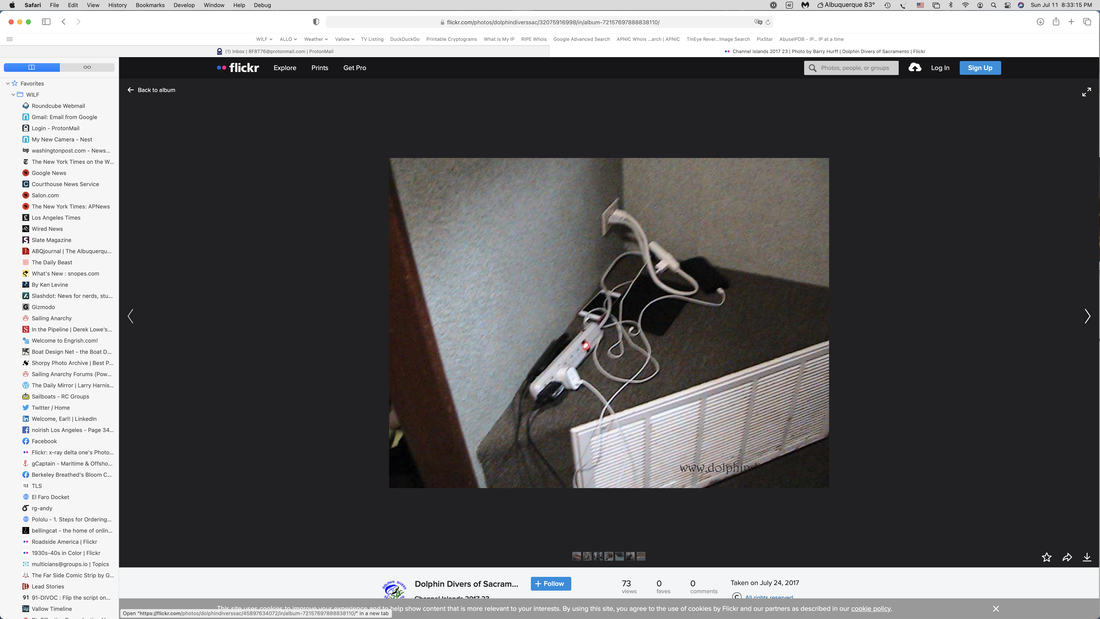Toggle the Safari sidebar button
The height and width of the screenshot is (619, 1100).
46,21
